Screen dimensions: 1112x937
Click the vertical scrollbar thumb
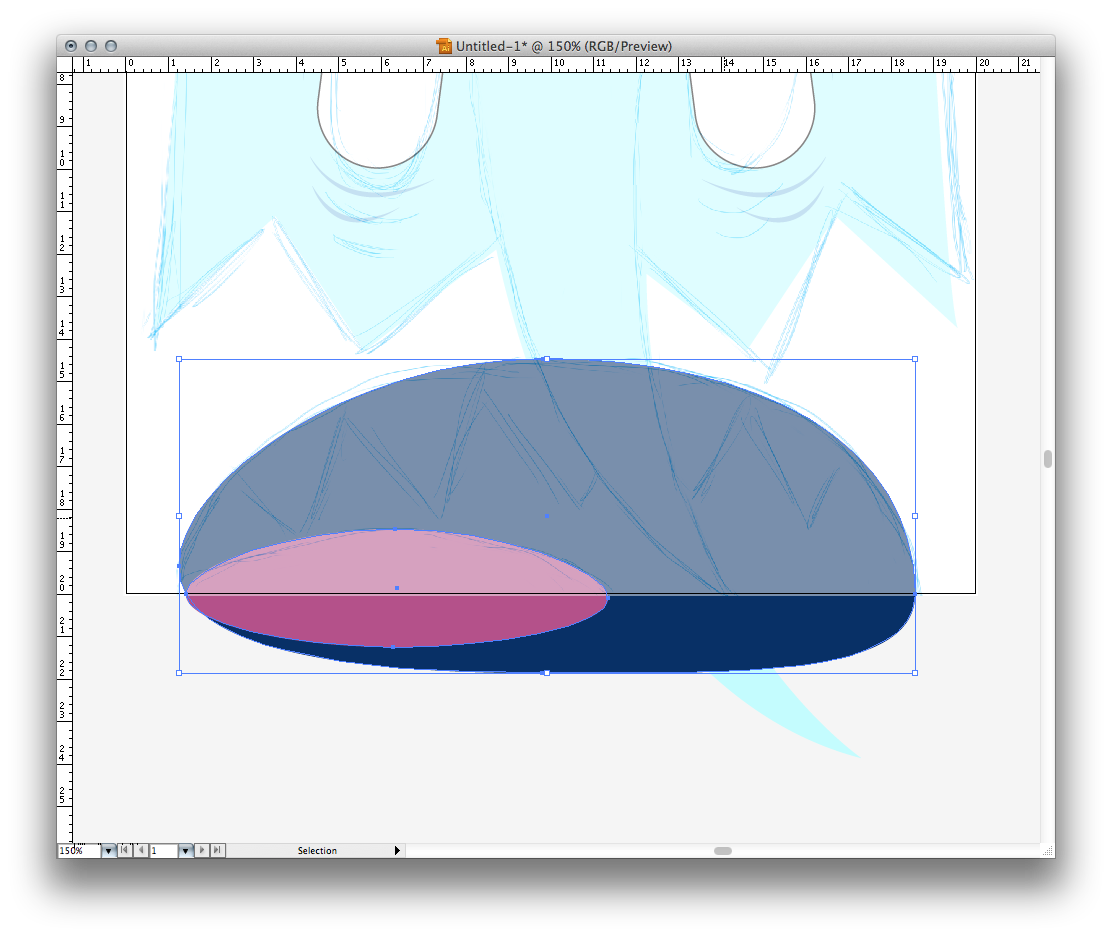coord(1047,459)
